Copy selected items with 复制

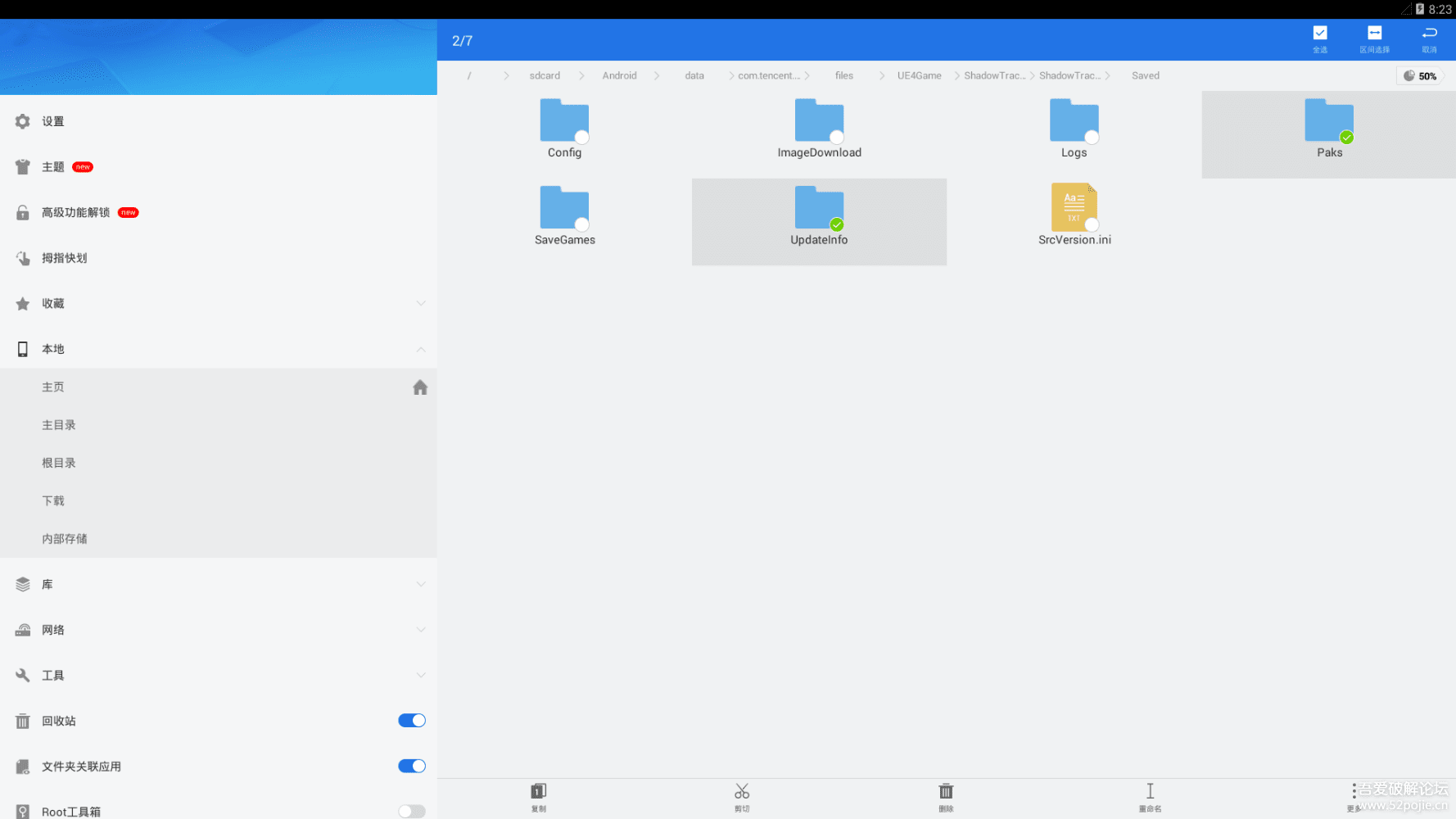pos(538,797)
